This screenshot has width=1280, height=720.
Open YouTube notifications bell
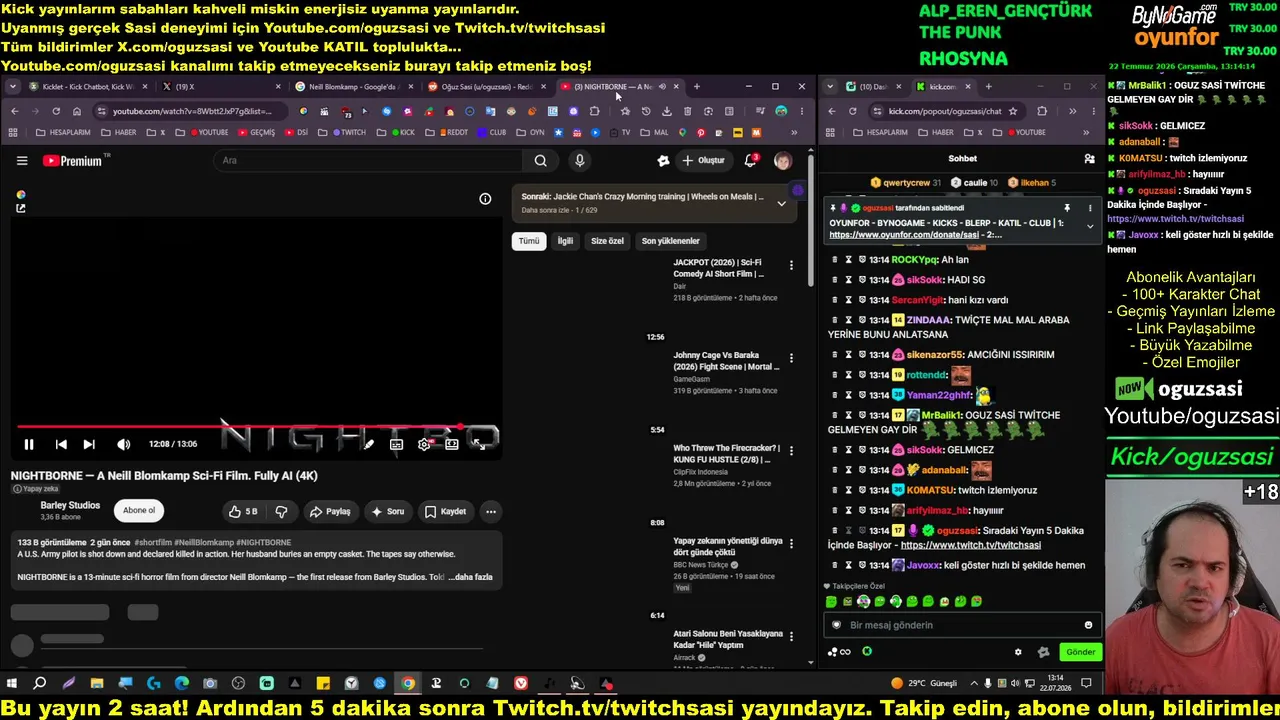click(750, 160)
